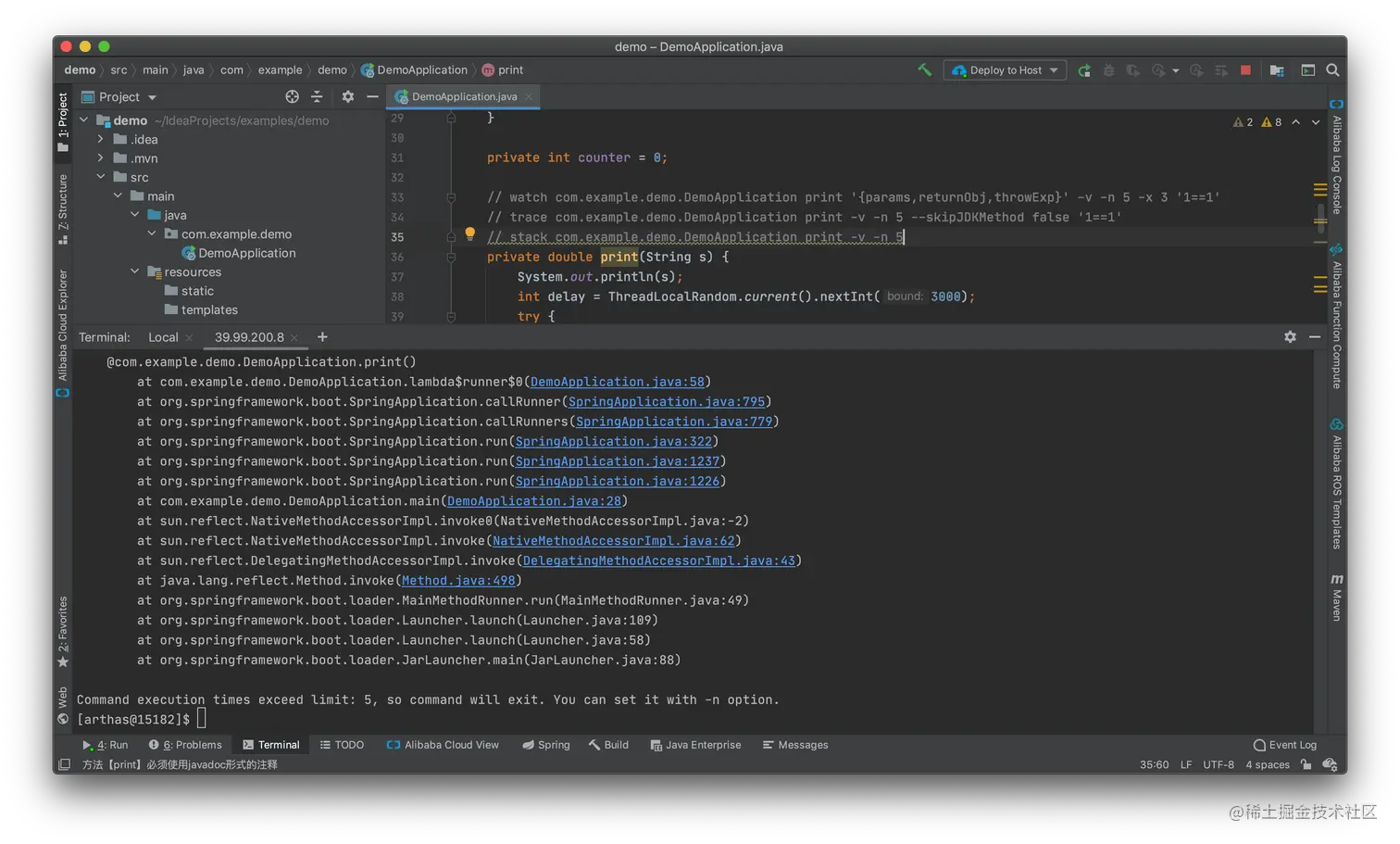Open the Structure side tool window
This screenshot has width=1400, height=844.
[63, 209]
